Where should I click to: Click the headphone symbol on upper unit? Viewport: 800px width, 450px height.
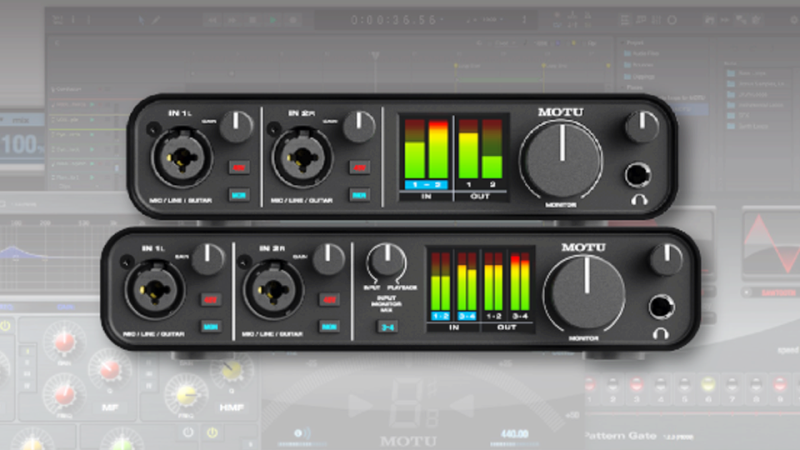pyautogui.click(x=639, y=199)
